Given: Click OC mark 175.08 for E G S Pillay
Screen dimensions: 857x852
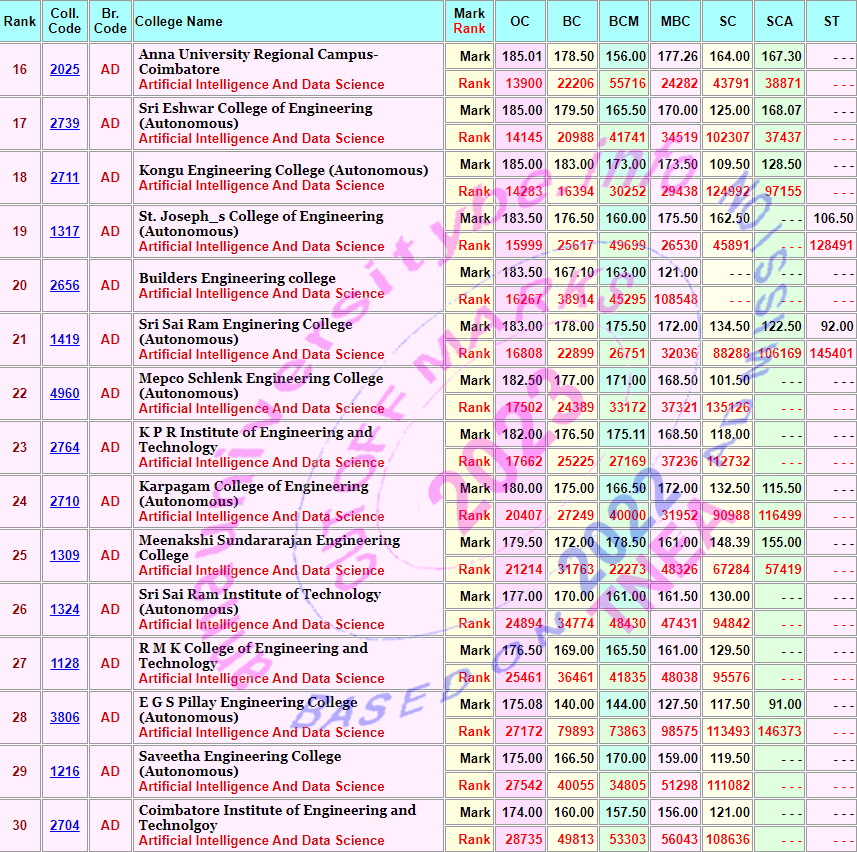Looking at the screenshot, I should (x=522, y=704).
